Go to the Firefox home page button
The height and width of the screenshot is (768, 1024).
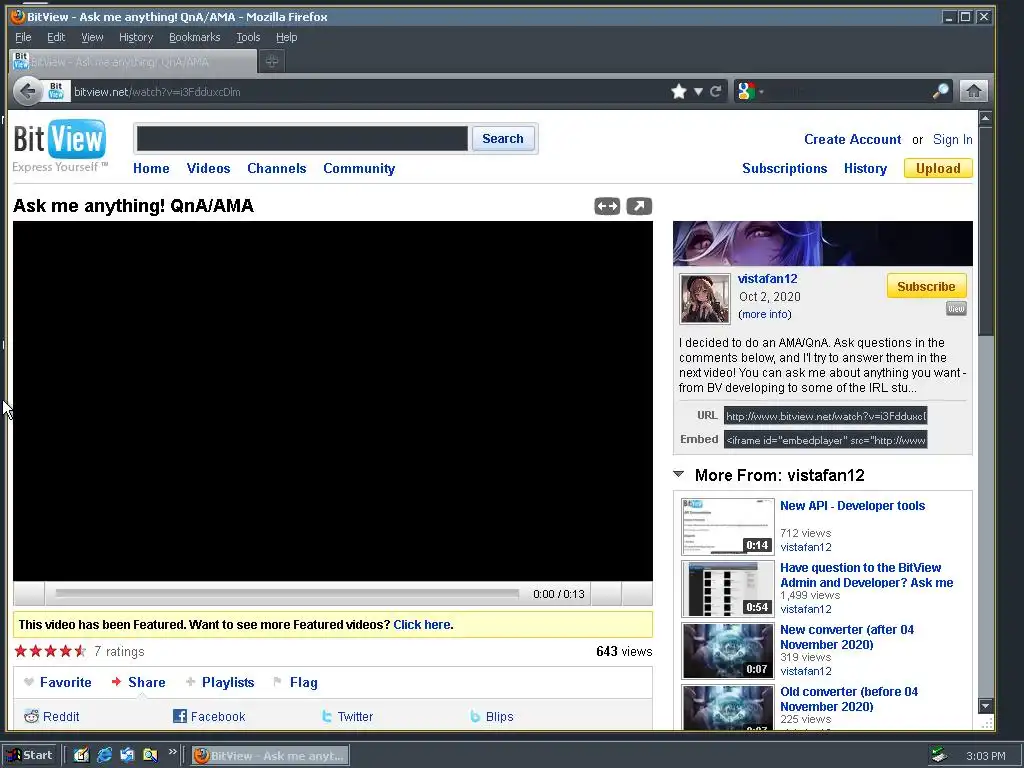point(973,91)
